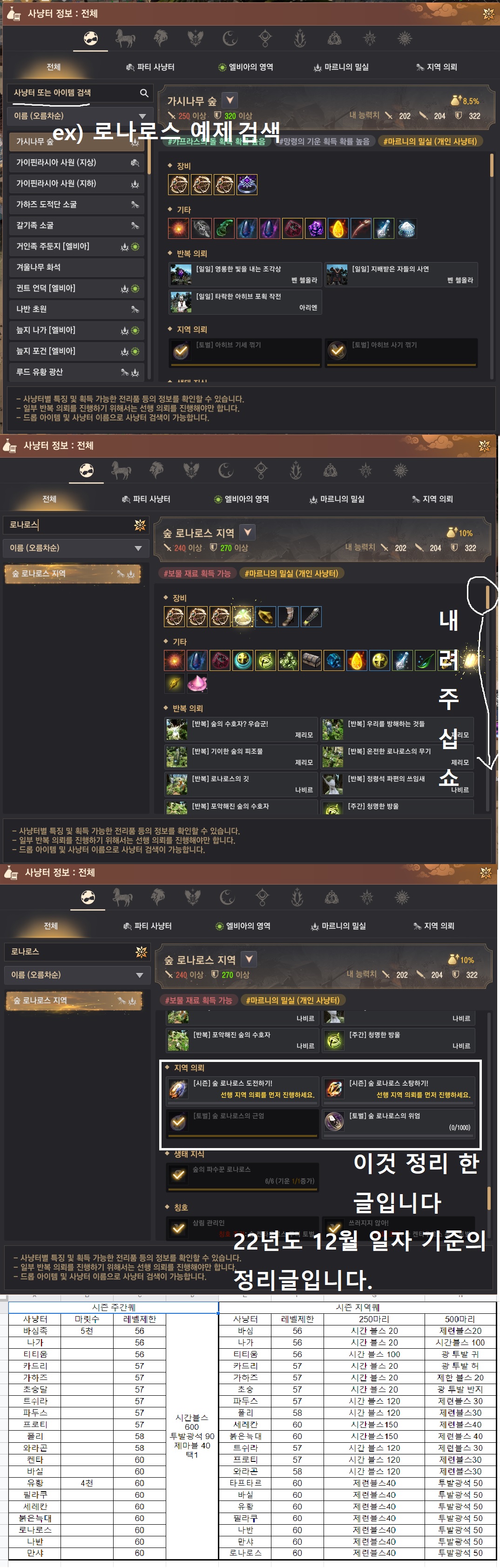Expand the 가시나무 숲 title dropdown arrow
The image size is (500, 1568).
[x=230, y=100]
